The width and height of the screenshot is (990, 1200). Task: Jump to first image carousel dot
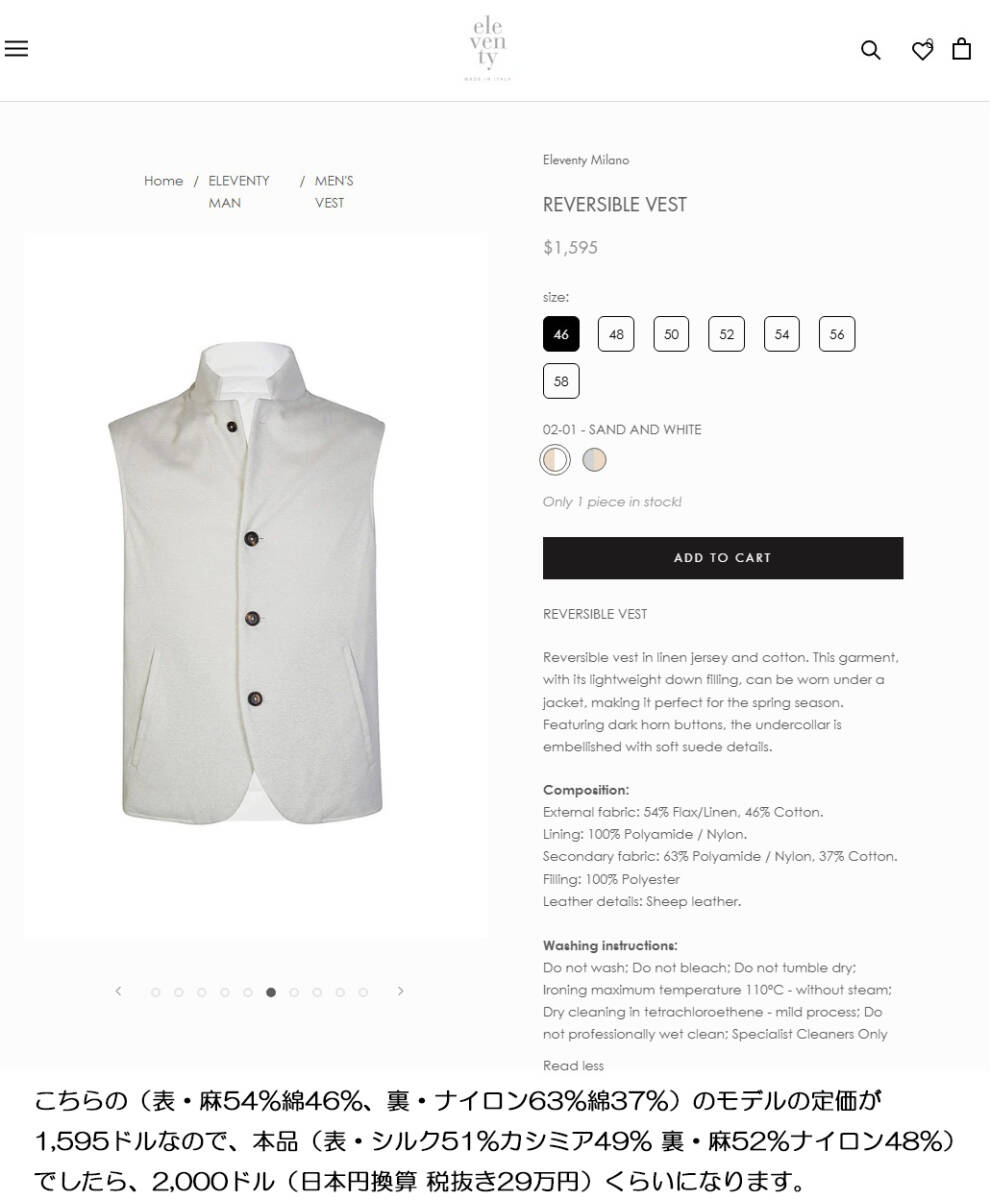[155, 992]
